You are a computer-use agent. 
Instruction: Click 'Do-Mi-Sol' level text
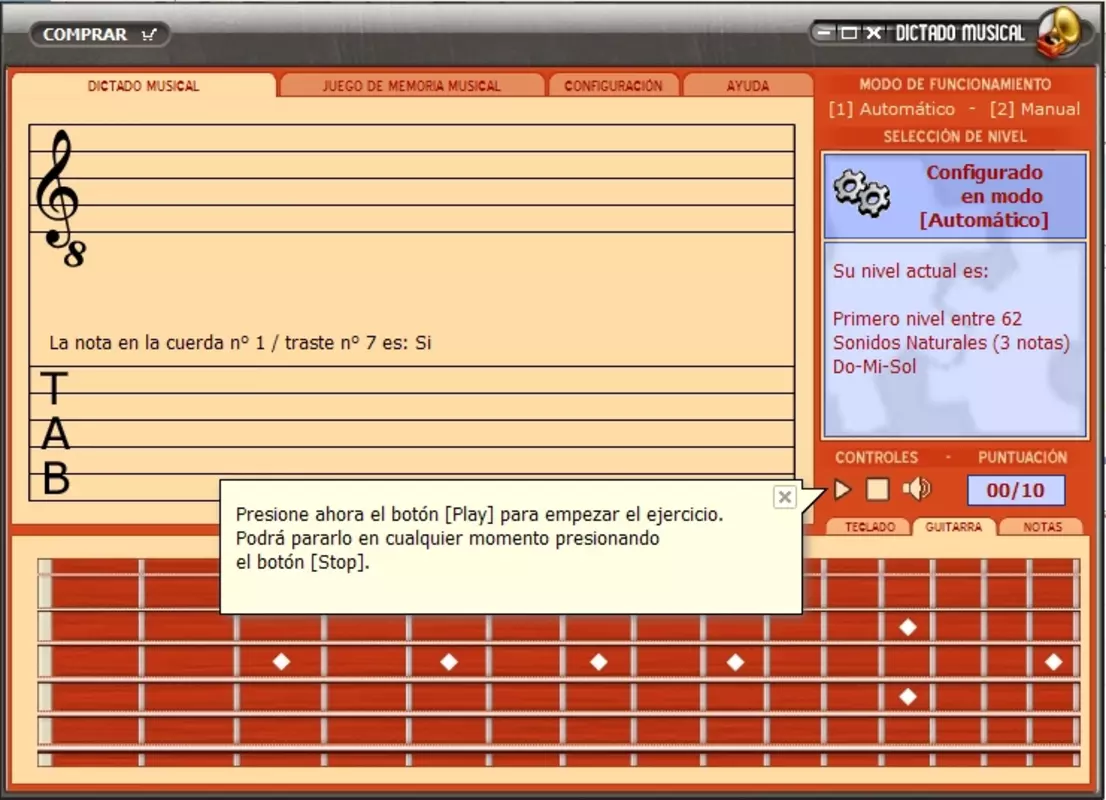coord(875,367)
